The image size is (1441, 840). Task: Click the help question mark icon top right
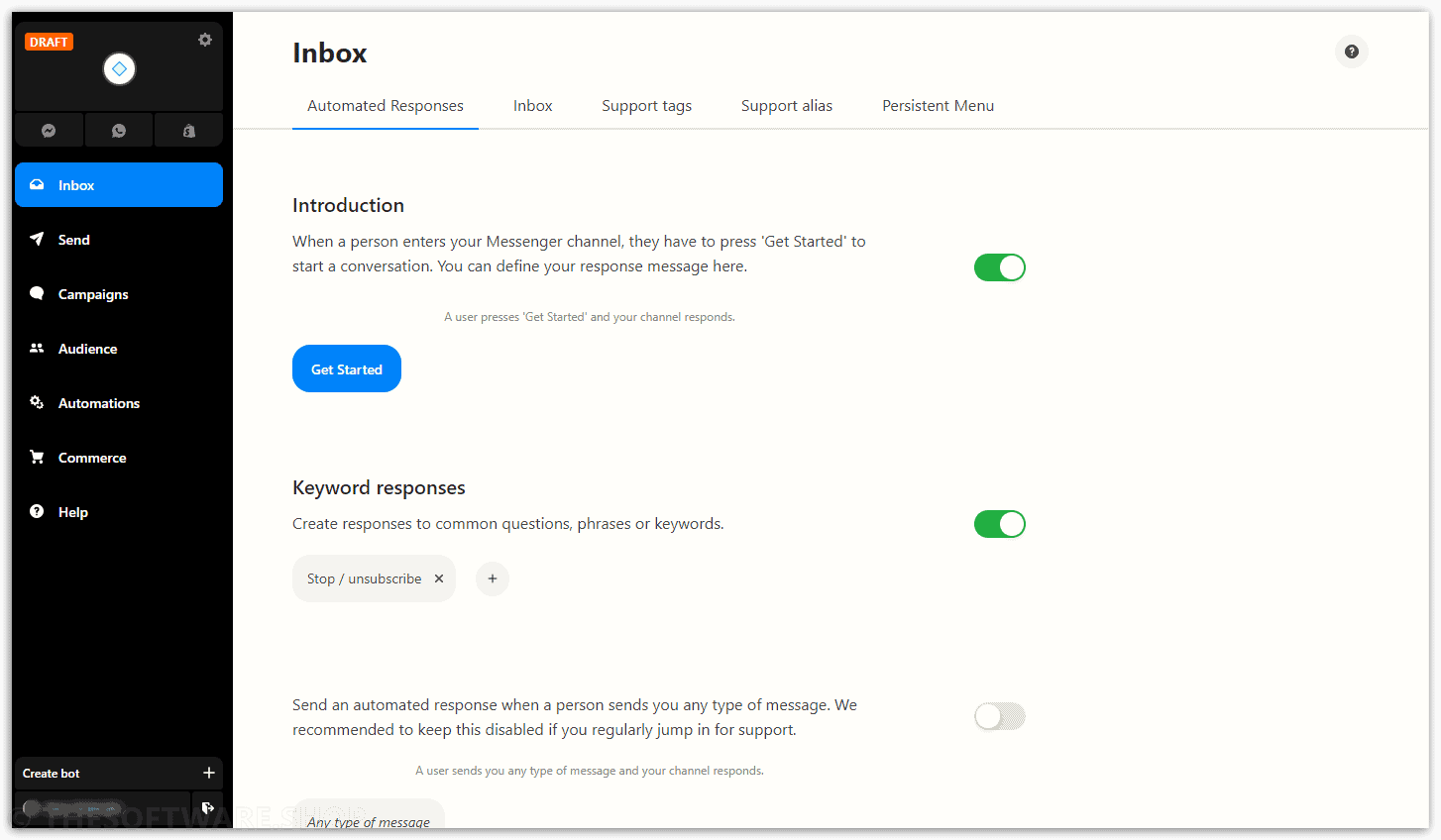pos(1352,52)
